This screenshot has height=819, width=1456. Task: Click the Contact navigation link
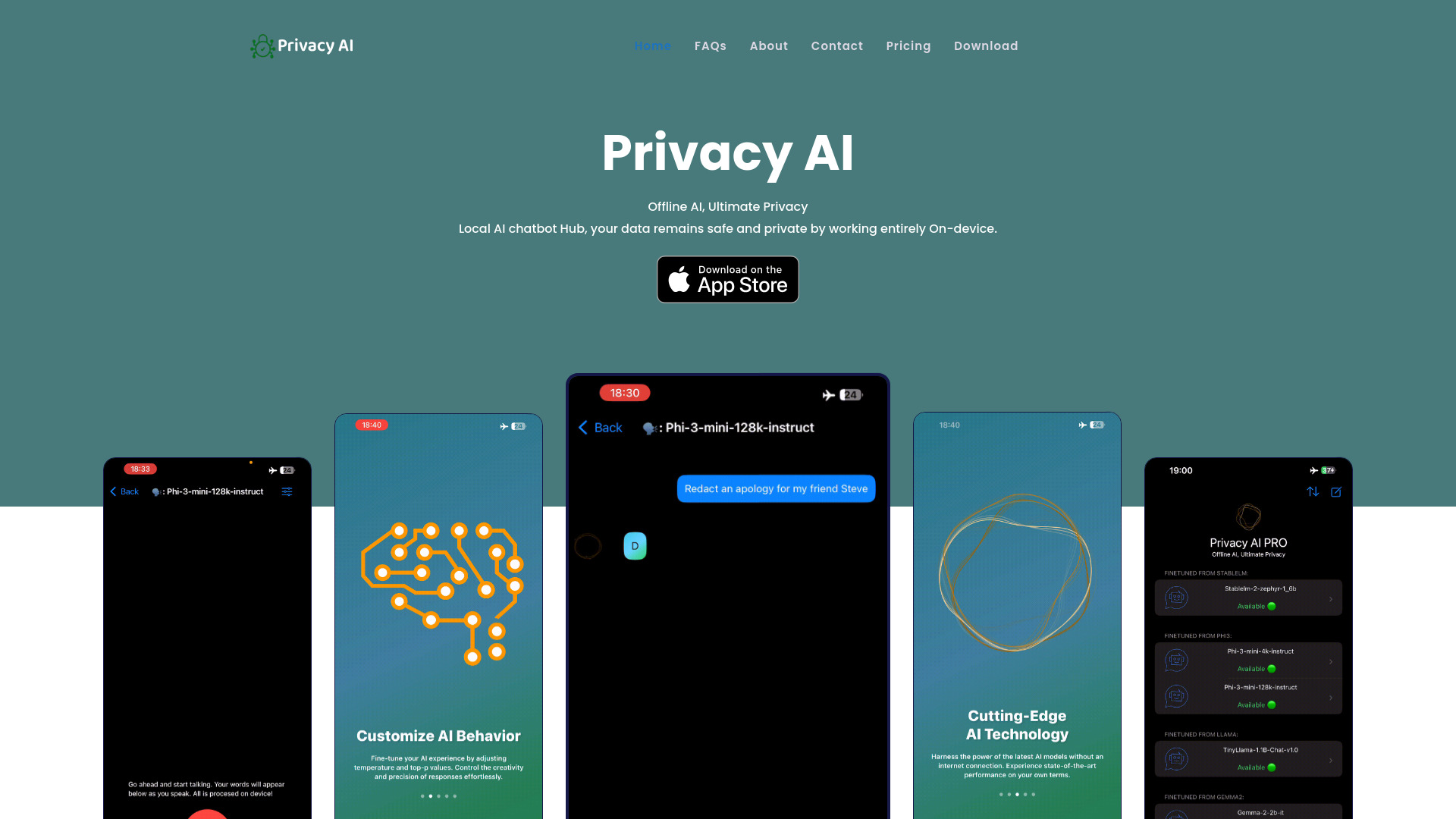click(837, 45)
